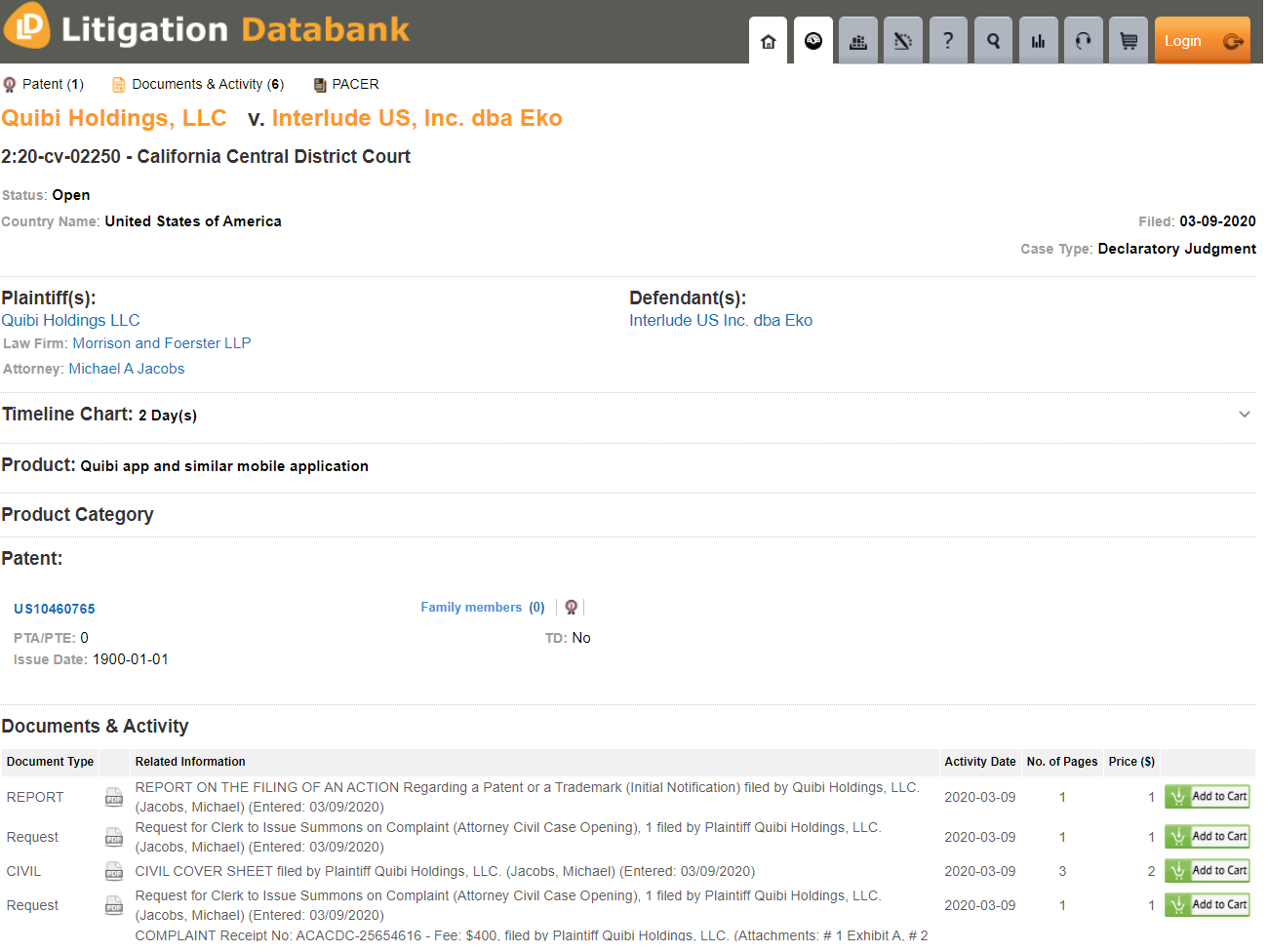Viewport: 1268px width, 952px height.
Task: Open the stacked blocks analytics icon
Action: pyautogui.click(x=858, y=41)
